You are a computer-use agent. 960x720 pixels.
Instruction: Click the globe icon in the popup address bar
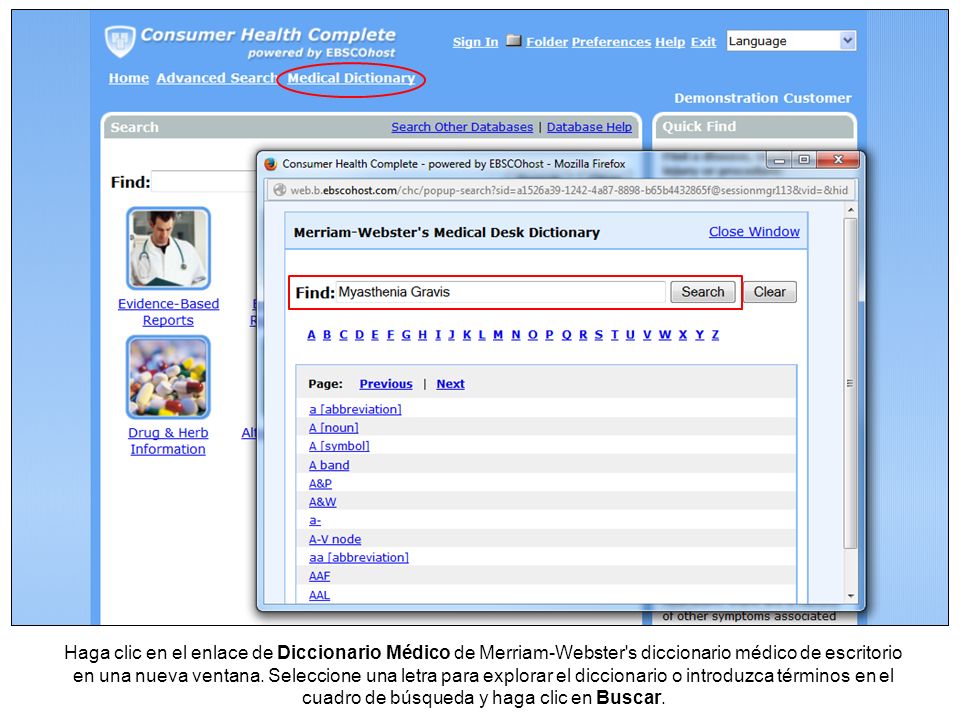point(279,190)
